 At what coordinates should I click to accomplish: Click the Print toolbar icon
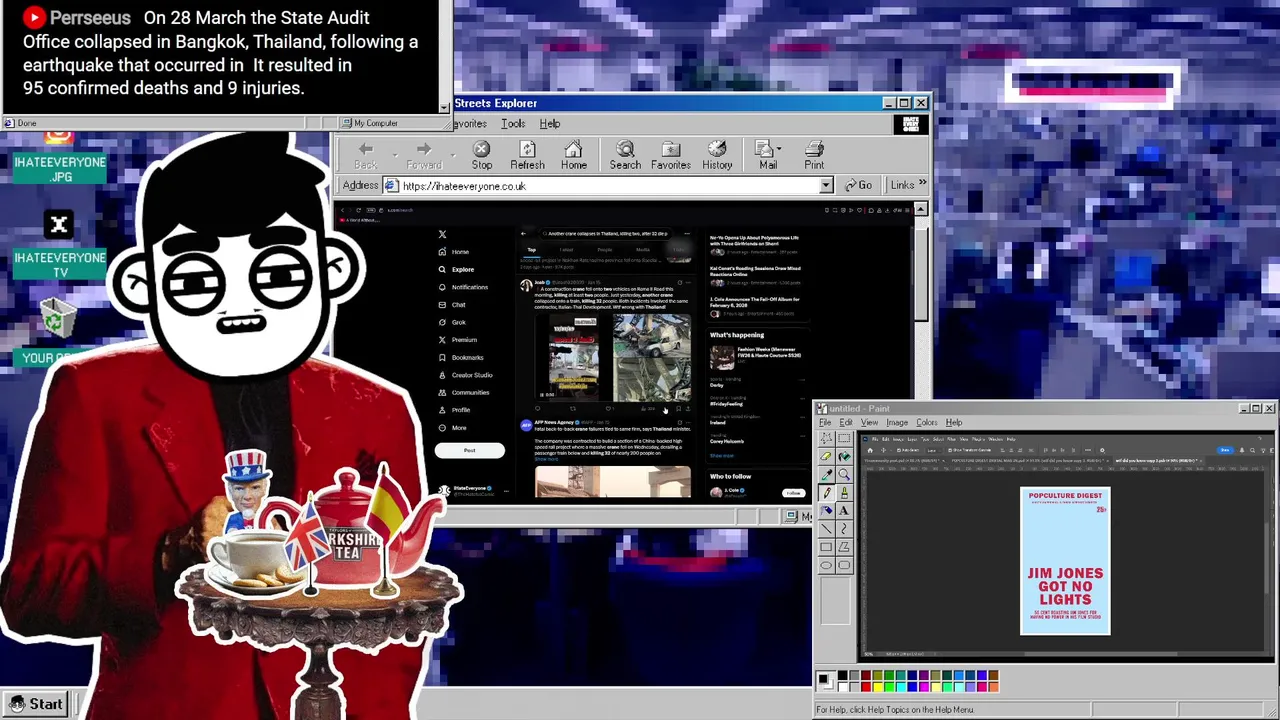[x=814, y=155]
